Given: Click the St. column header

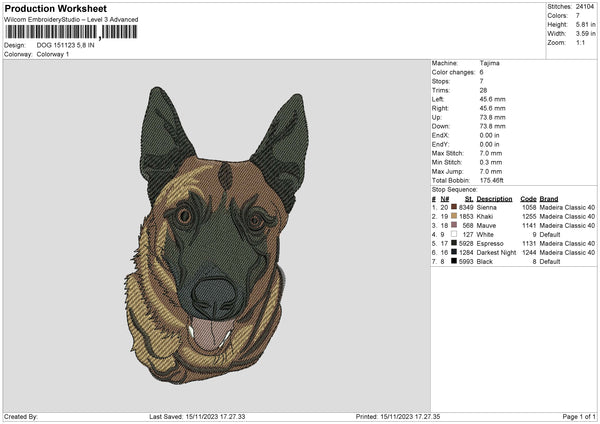Looking at the screenshot, I should pos(468,199).
